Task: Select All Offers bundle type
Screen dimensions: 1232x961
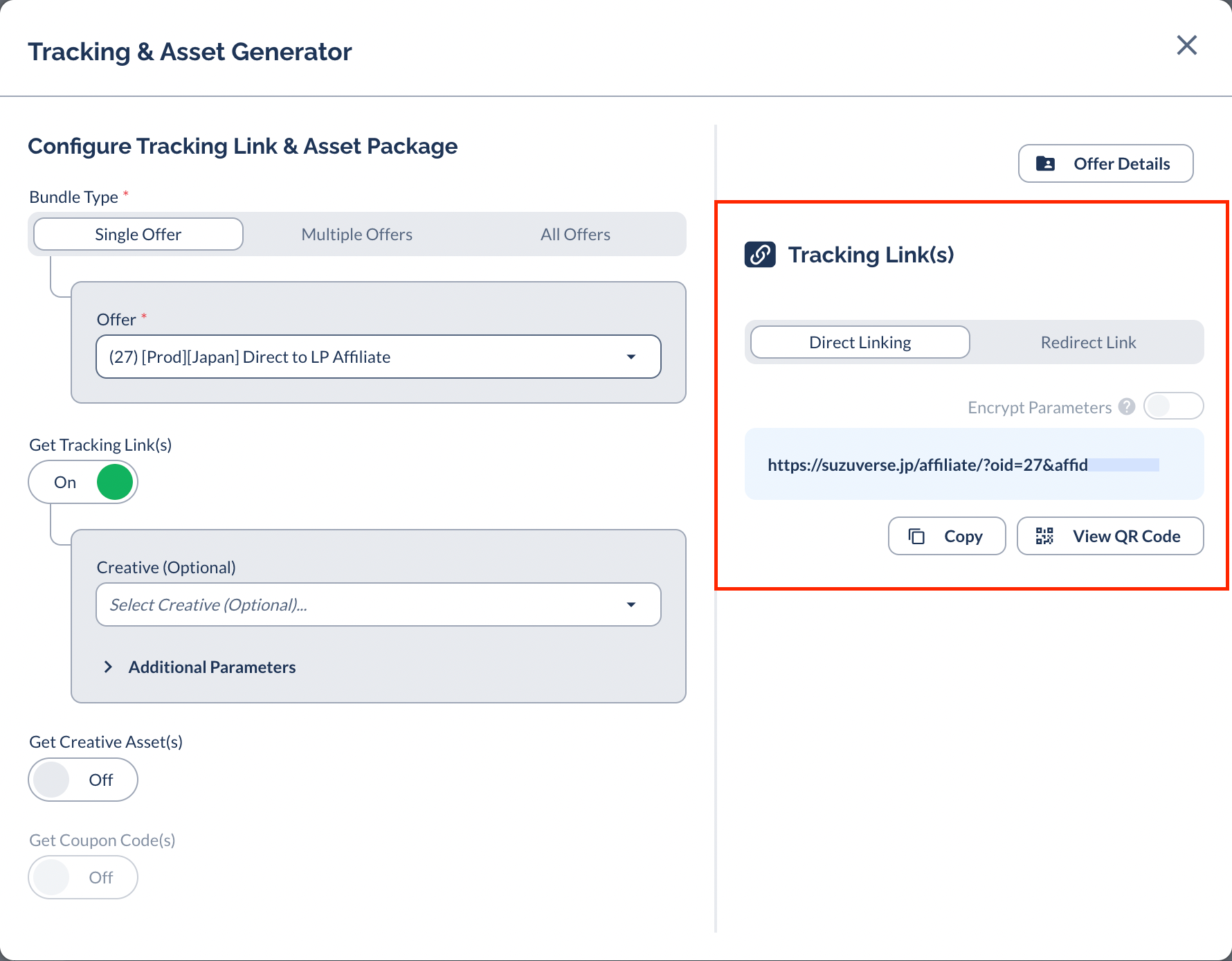Action: 574,235
